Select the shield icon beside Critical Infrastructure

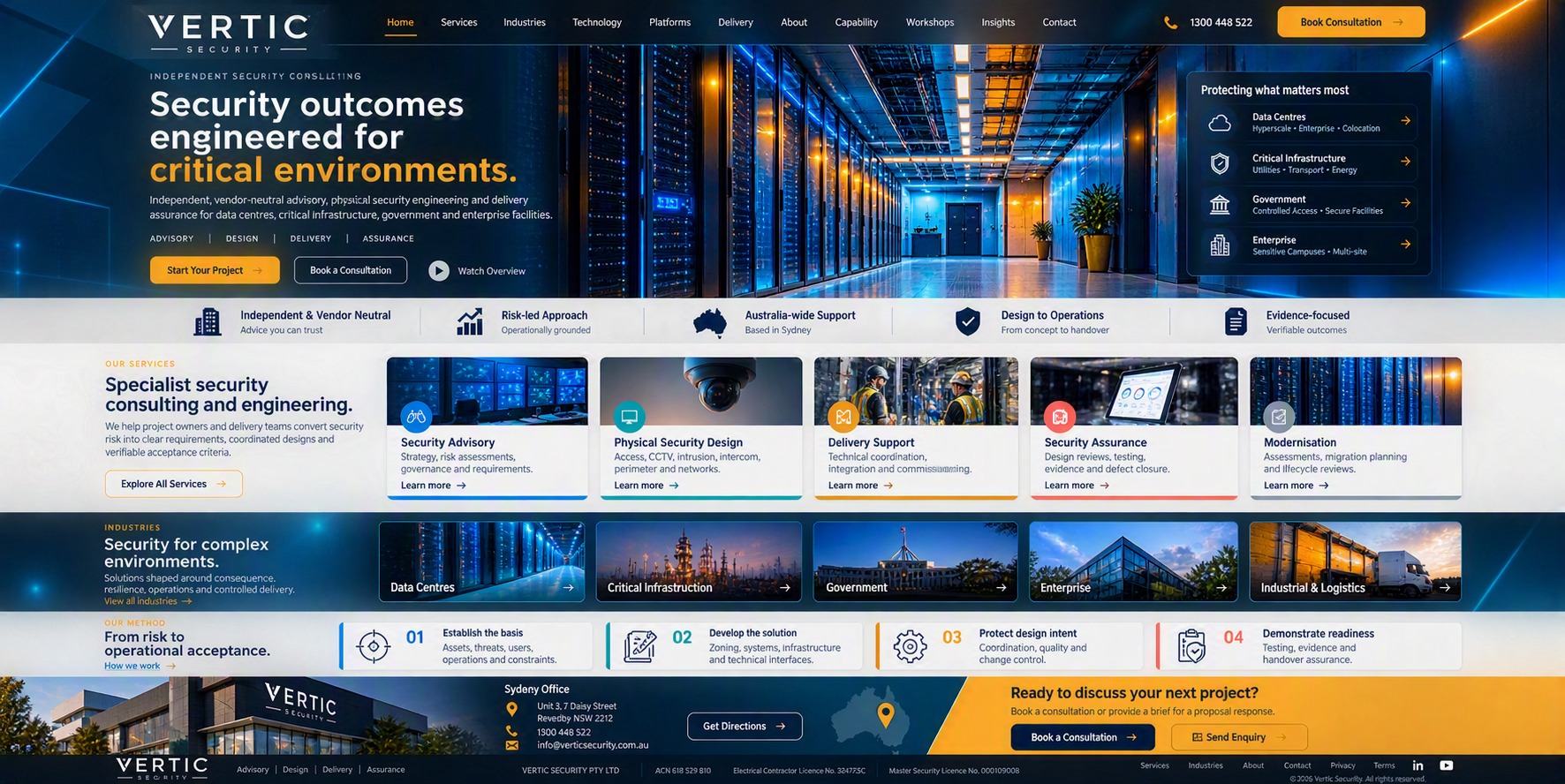pos(1220,163)
